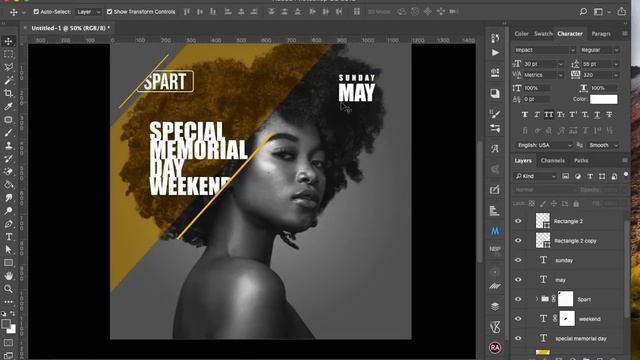Open the Impact font family dropdown
Image resolution: width=640 pixels, height=360 pixels.
pos(544,50)
